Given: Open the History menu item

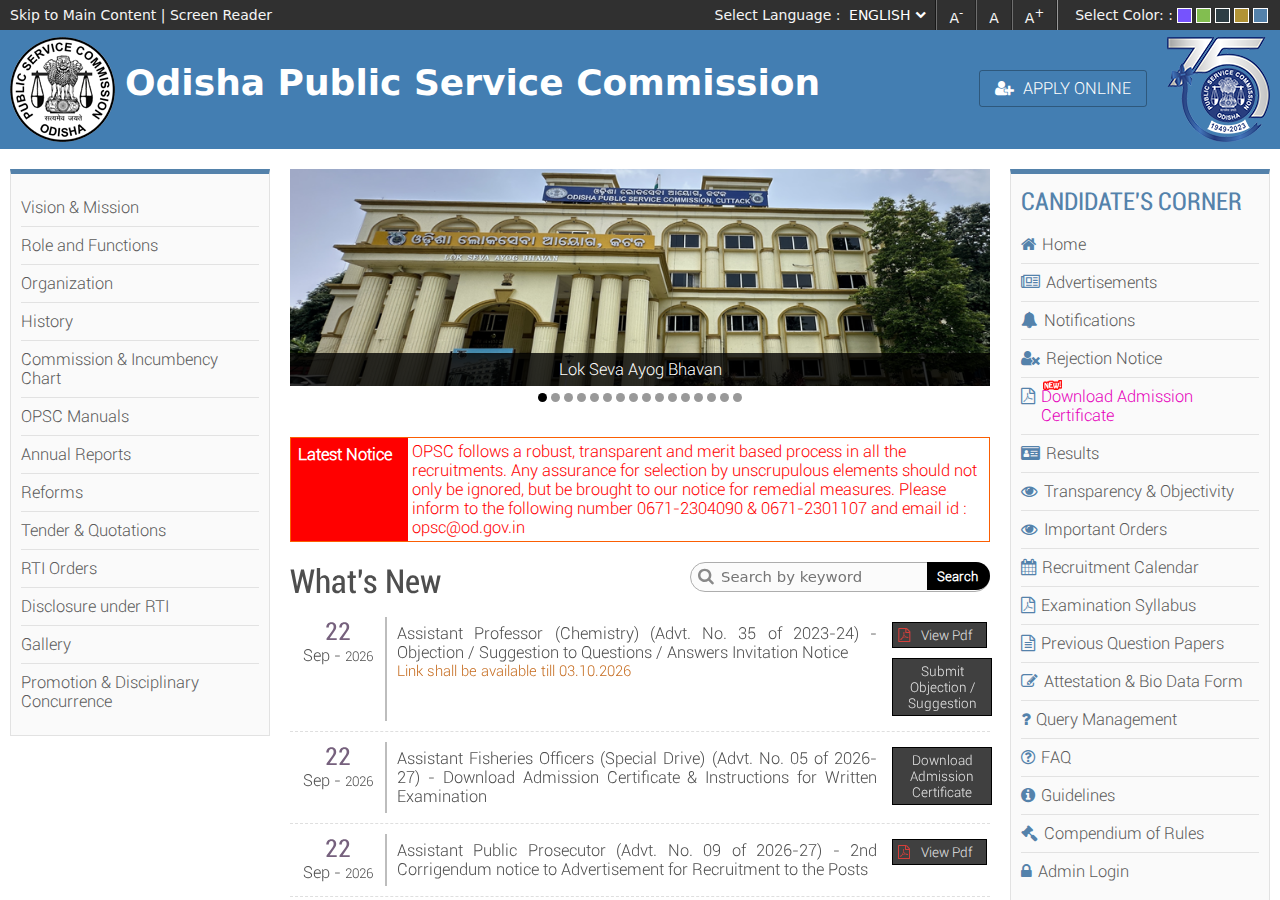Looking at the screenshot, I should click(x=47, y=322).
